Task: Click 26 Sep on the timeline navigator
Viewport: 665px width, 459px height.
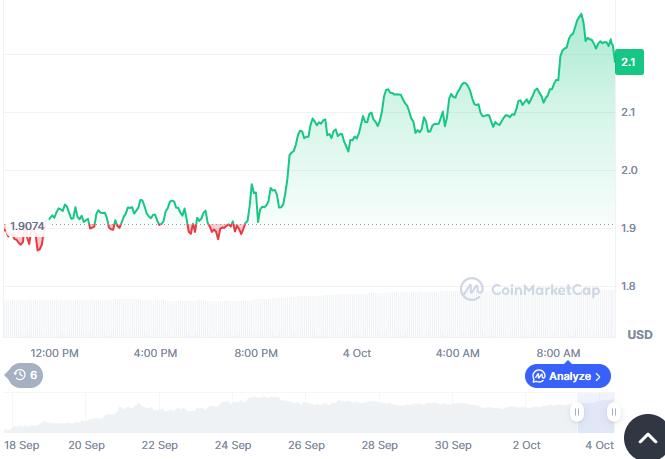Action: click(x=306, y=445)
